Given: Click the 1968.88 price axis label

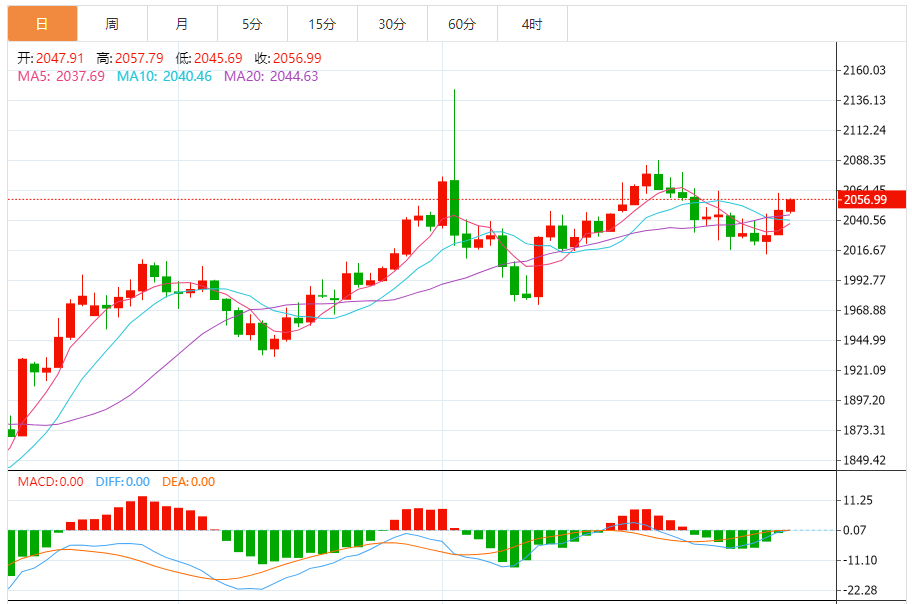Looking at the screenshot, I should tap(864, 310).
